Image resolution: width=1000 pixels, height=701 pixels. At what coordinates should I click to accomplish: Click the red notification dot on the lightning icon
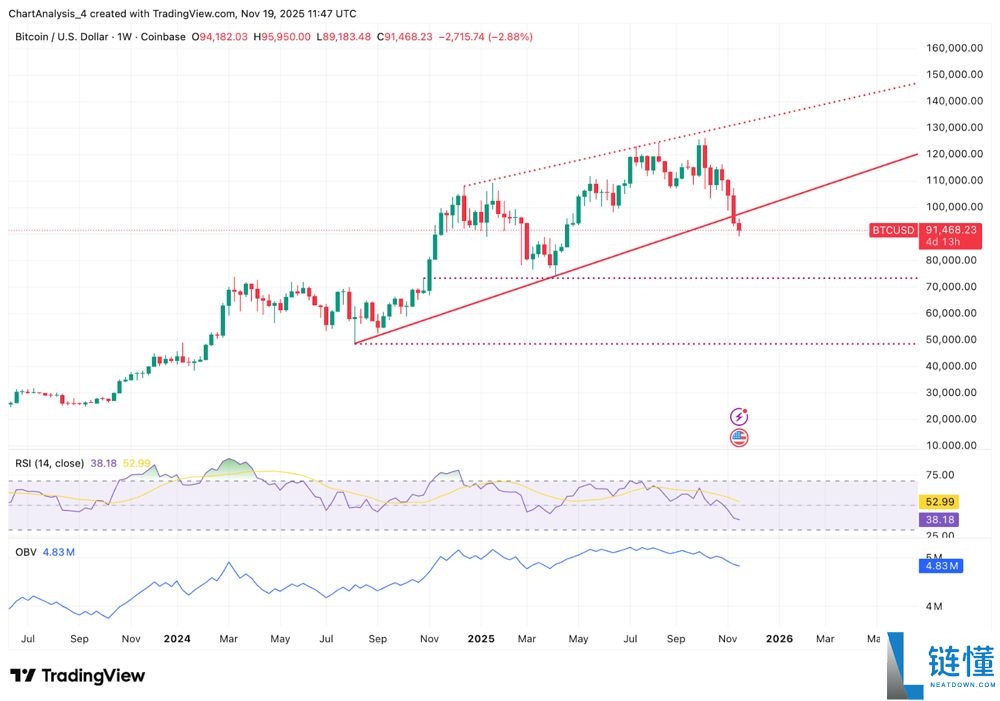746,409
